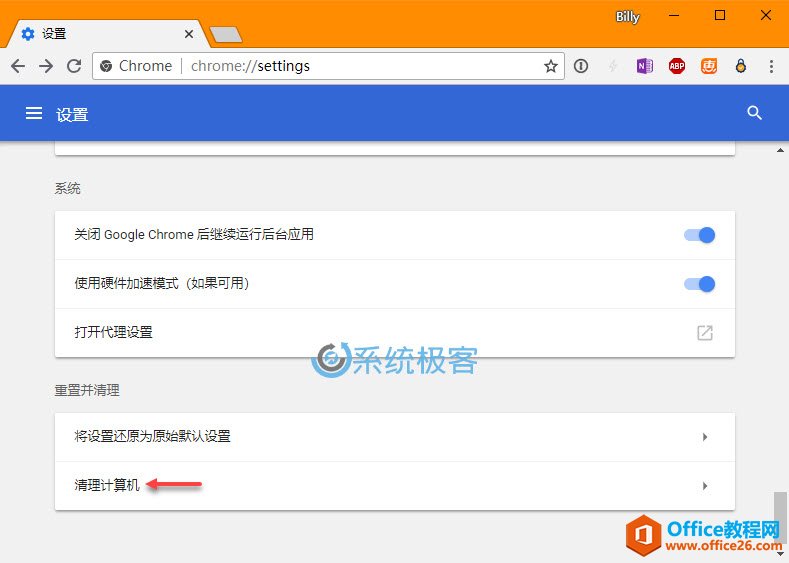
Task: Open proxy settings external link icon
Action: point(704,333)
